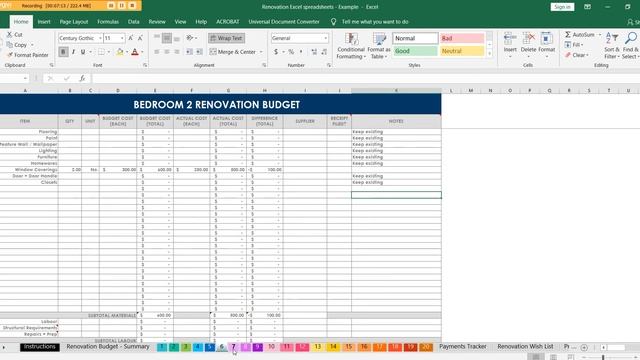
Task: Select Middle Align icon
Action: tap(167, 38)
